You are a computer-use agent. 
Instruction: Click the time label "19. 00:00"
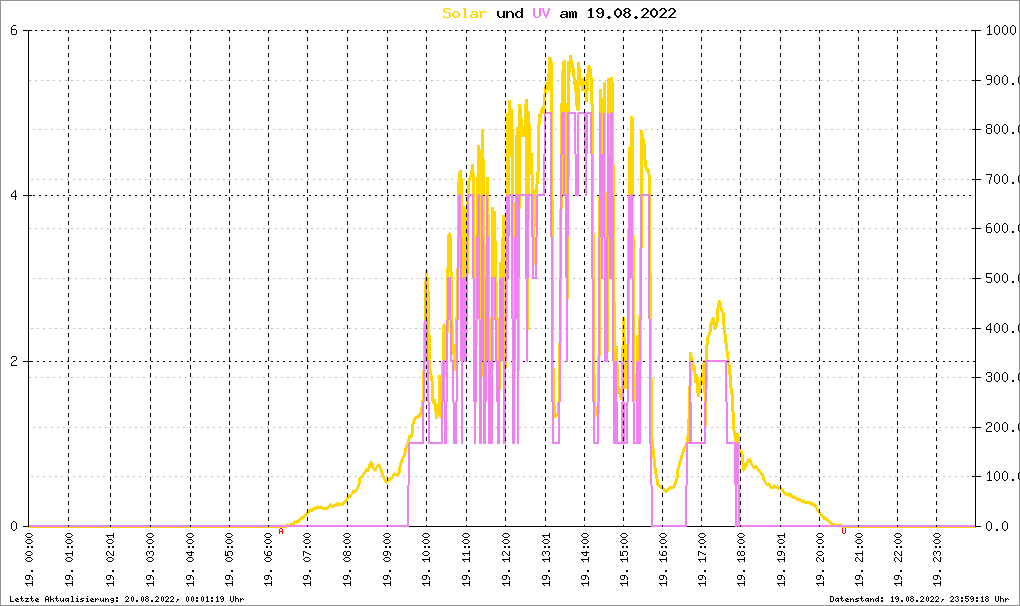(x=29, y=560)
